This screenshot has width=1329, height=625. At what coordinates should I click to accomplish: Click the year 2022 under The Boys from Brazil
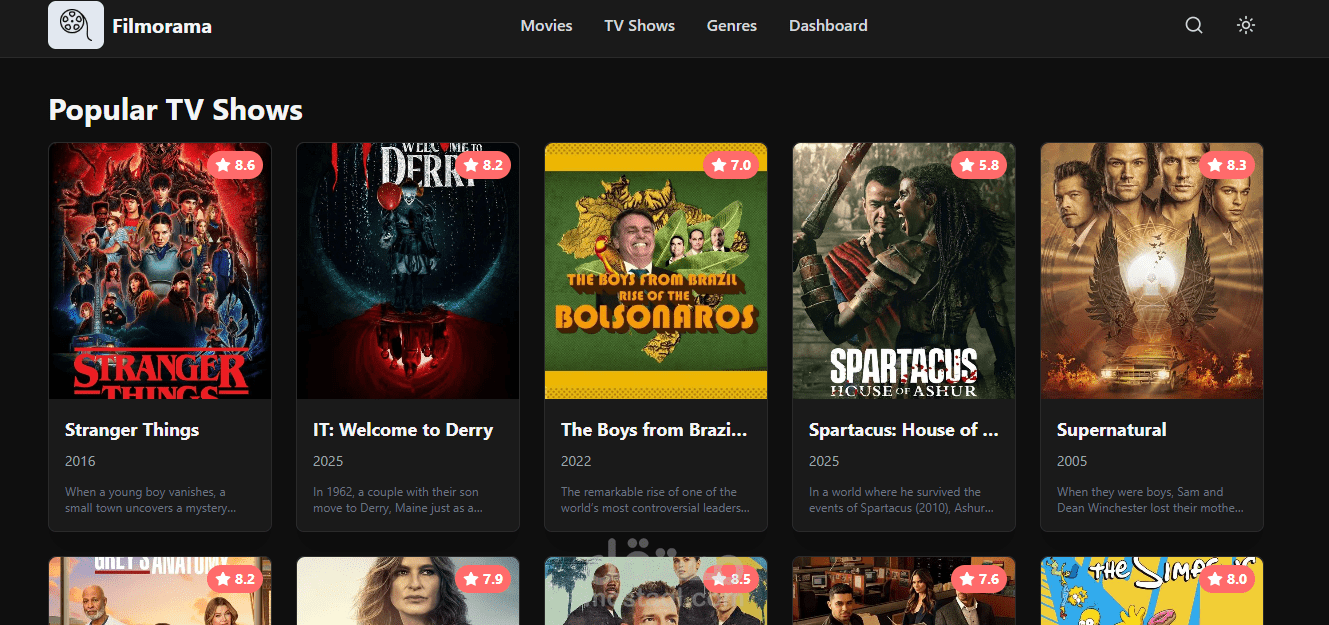(x=576, y=461)
